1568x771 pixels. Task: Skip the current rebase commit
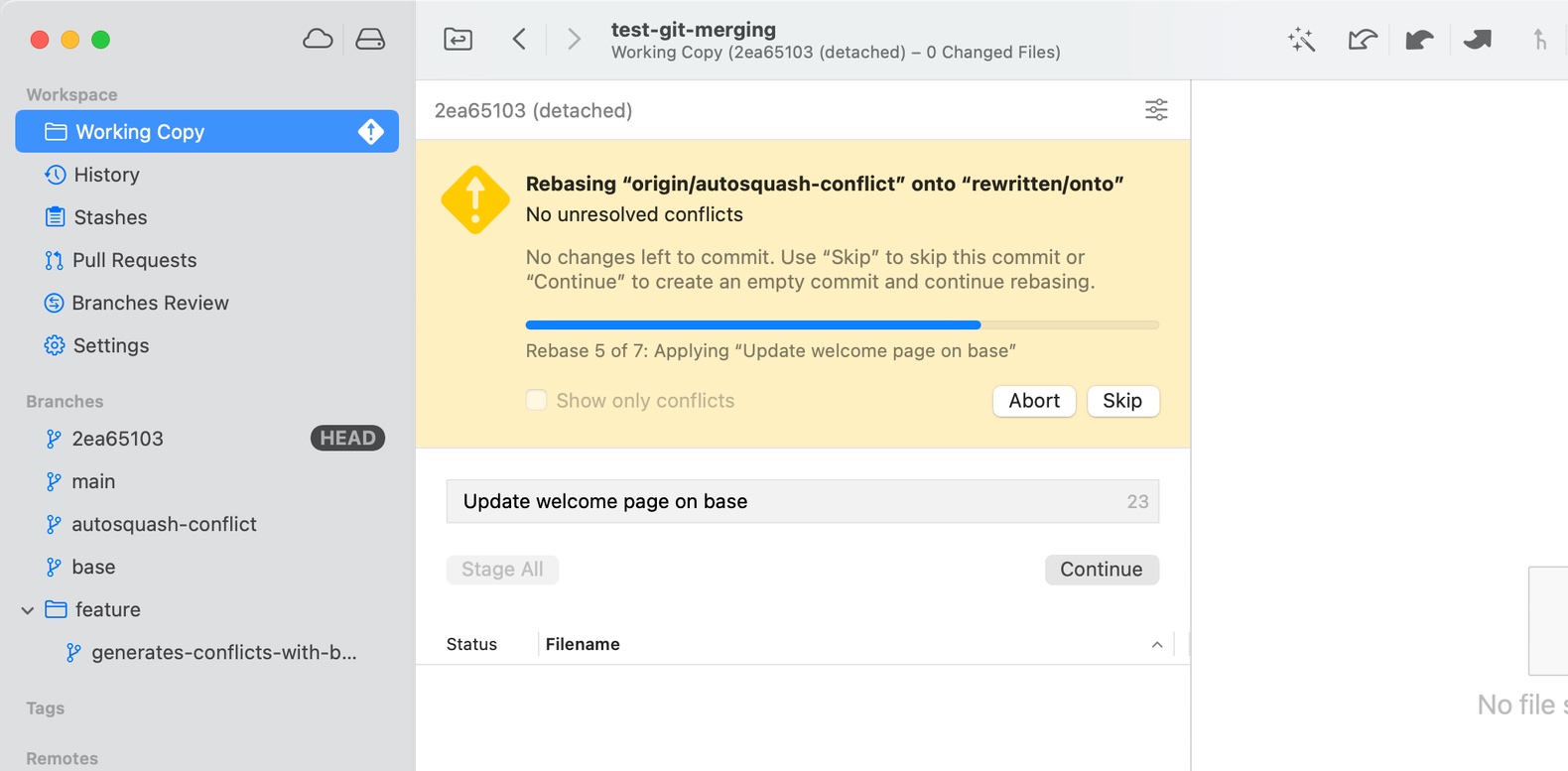point(1122,401)
